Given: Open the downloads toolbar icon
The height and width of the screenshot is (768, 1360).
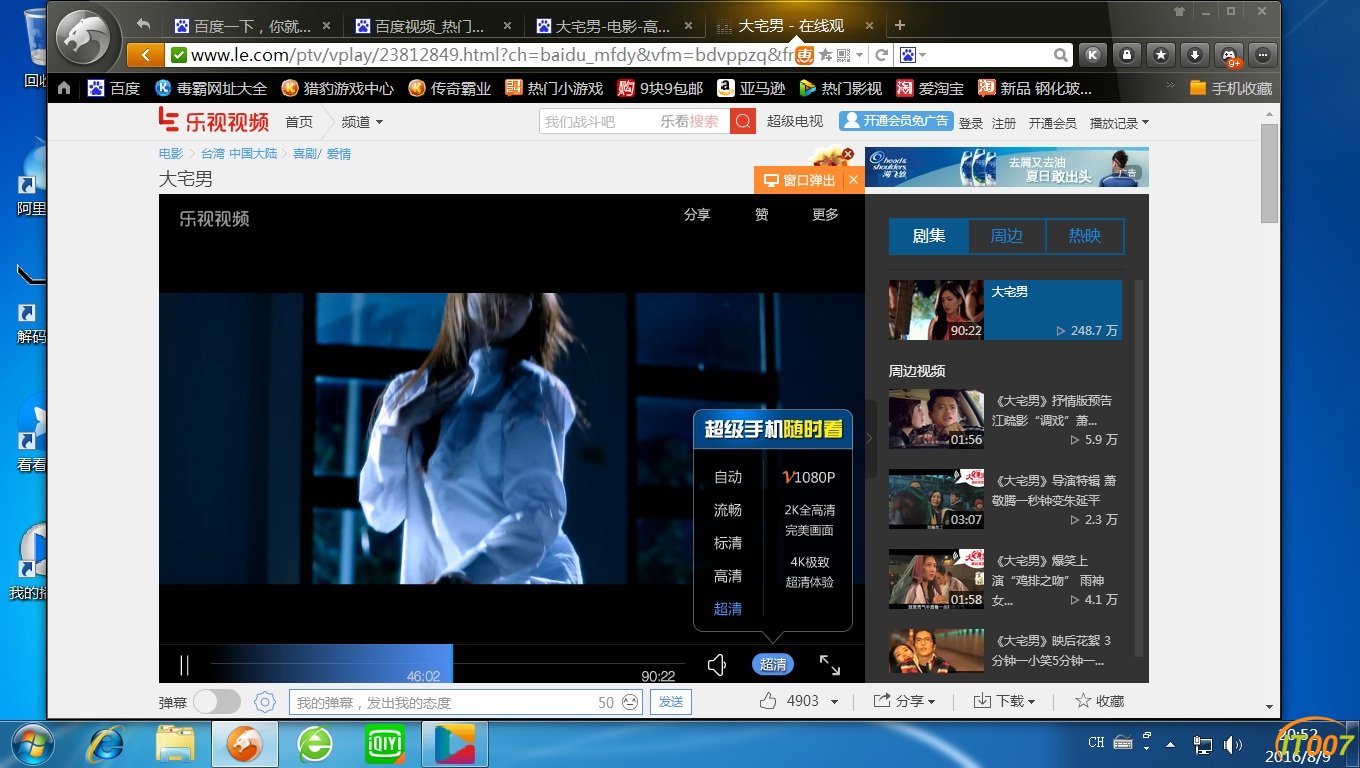Looking at the screenshot, I should pos(1195,55).
